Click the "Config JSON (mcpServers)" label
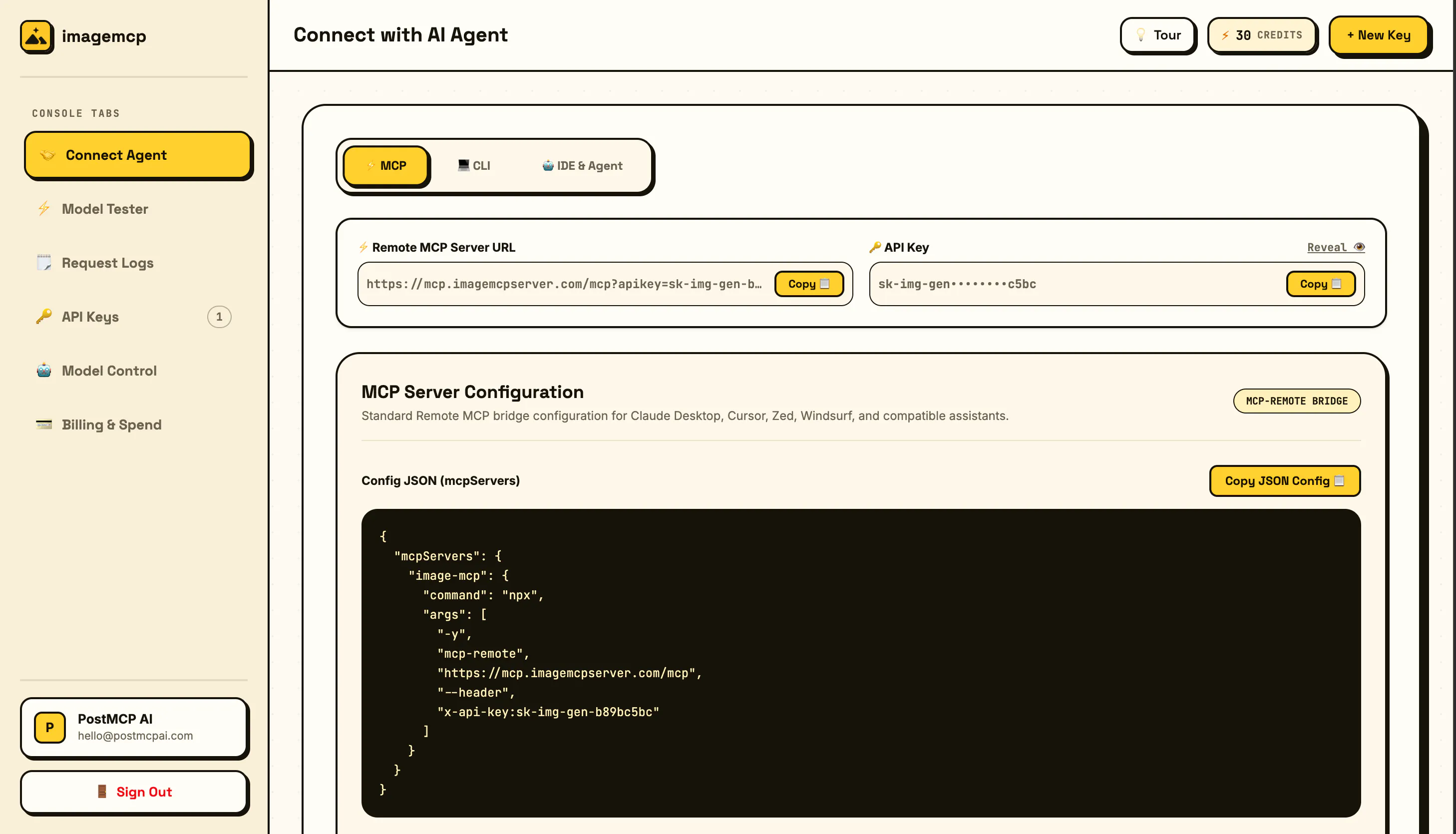Viewport: 1456px width, 834px height. 440,480
